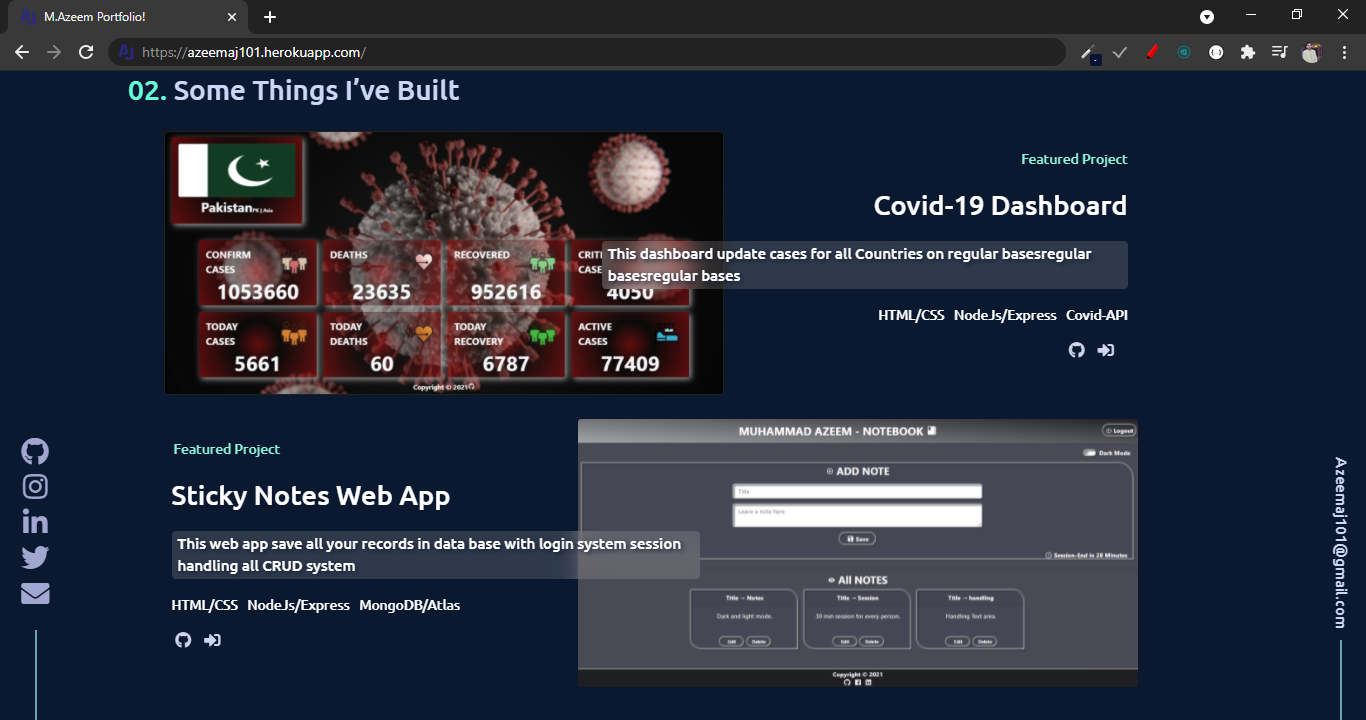This screenshot has height=720, width=1366.
Task: Open Sticky Notes live demo arrow icon
Action: pyautogui.click(x=212, y=640)
